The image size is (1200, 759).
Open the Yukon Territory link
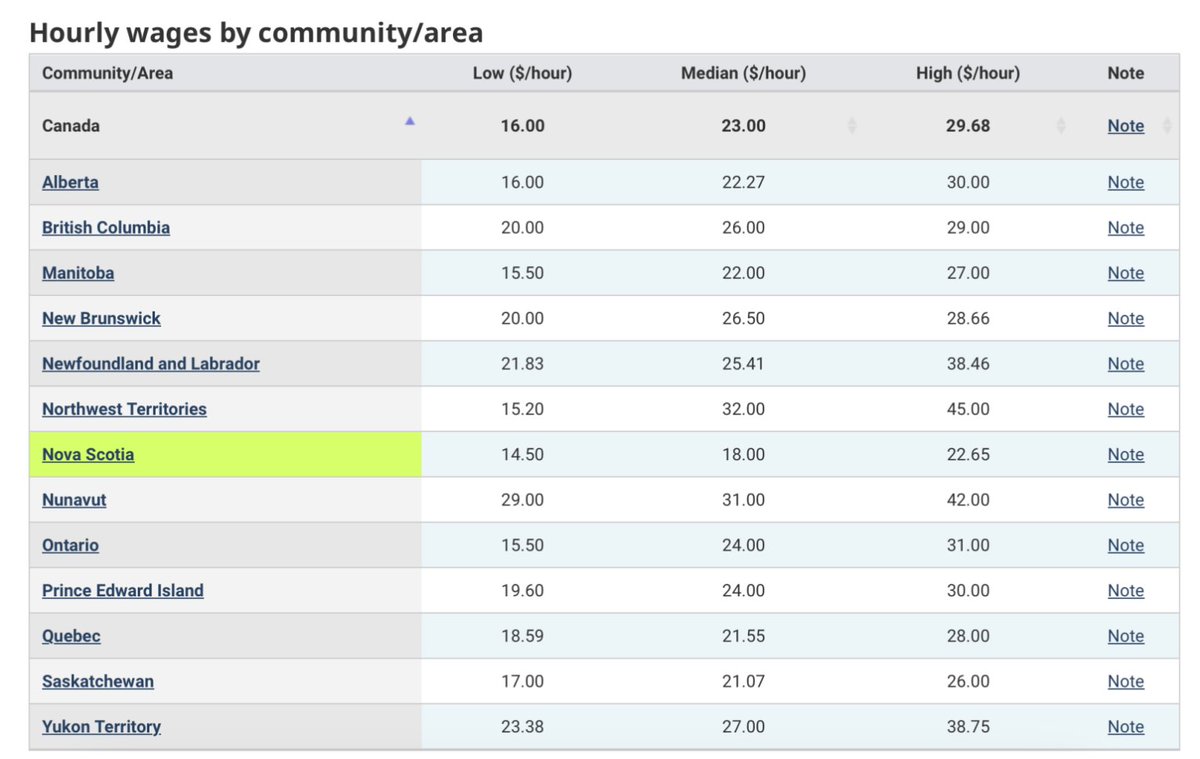(101, 727)
